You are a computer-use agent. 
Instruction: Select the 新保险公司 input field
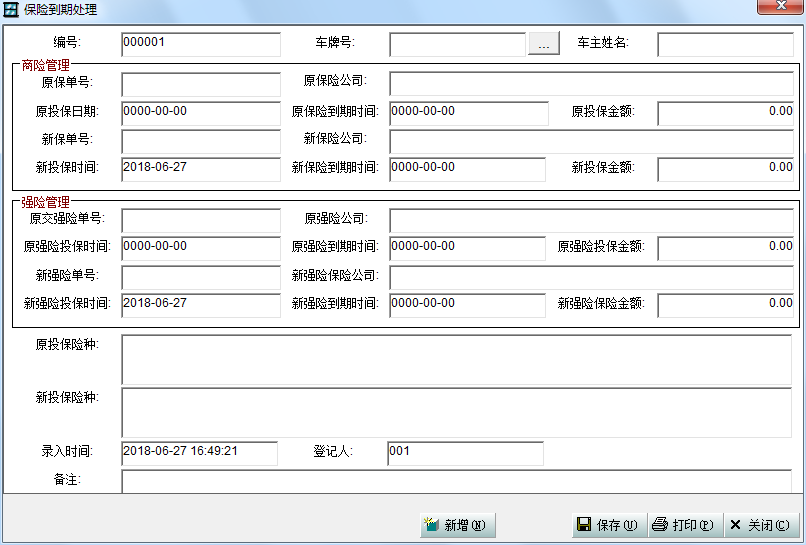coord(592,141)
